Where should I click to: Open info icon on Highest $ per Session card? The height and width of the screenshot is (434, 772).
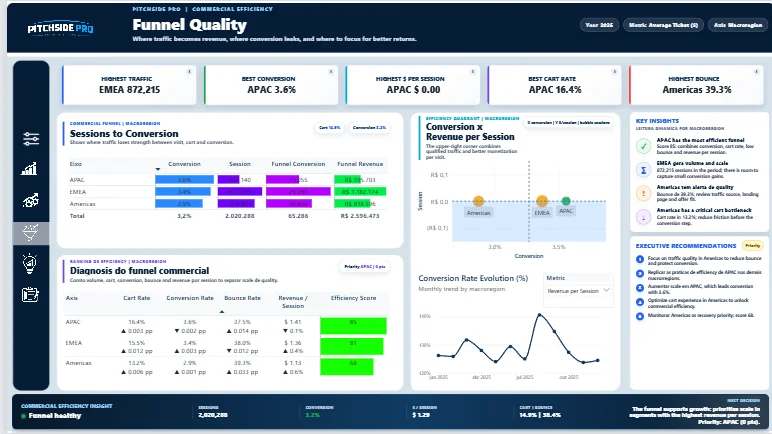473,72
